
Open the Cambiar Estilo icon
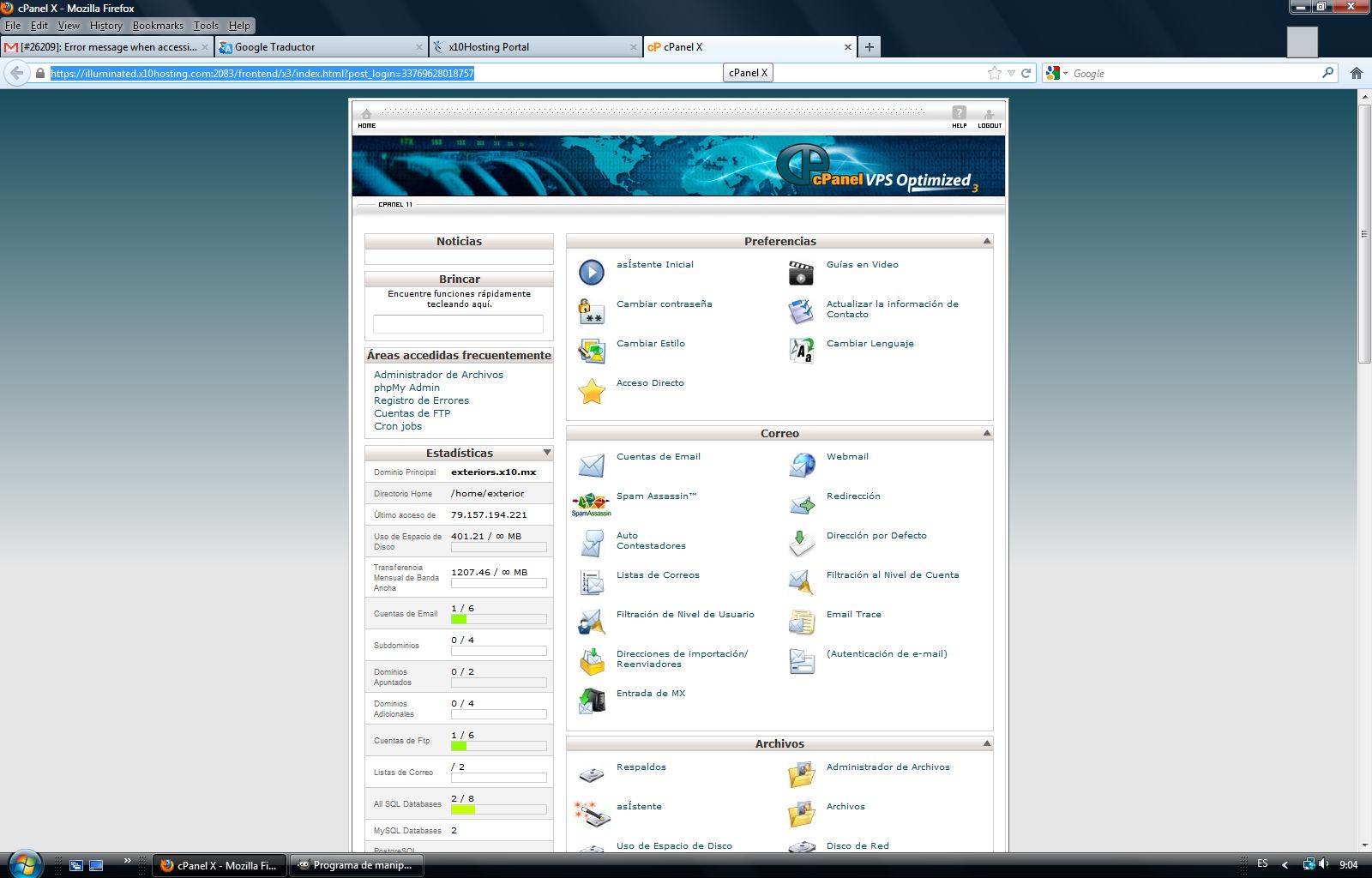(x=592, y=352)
